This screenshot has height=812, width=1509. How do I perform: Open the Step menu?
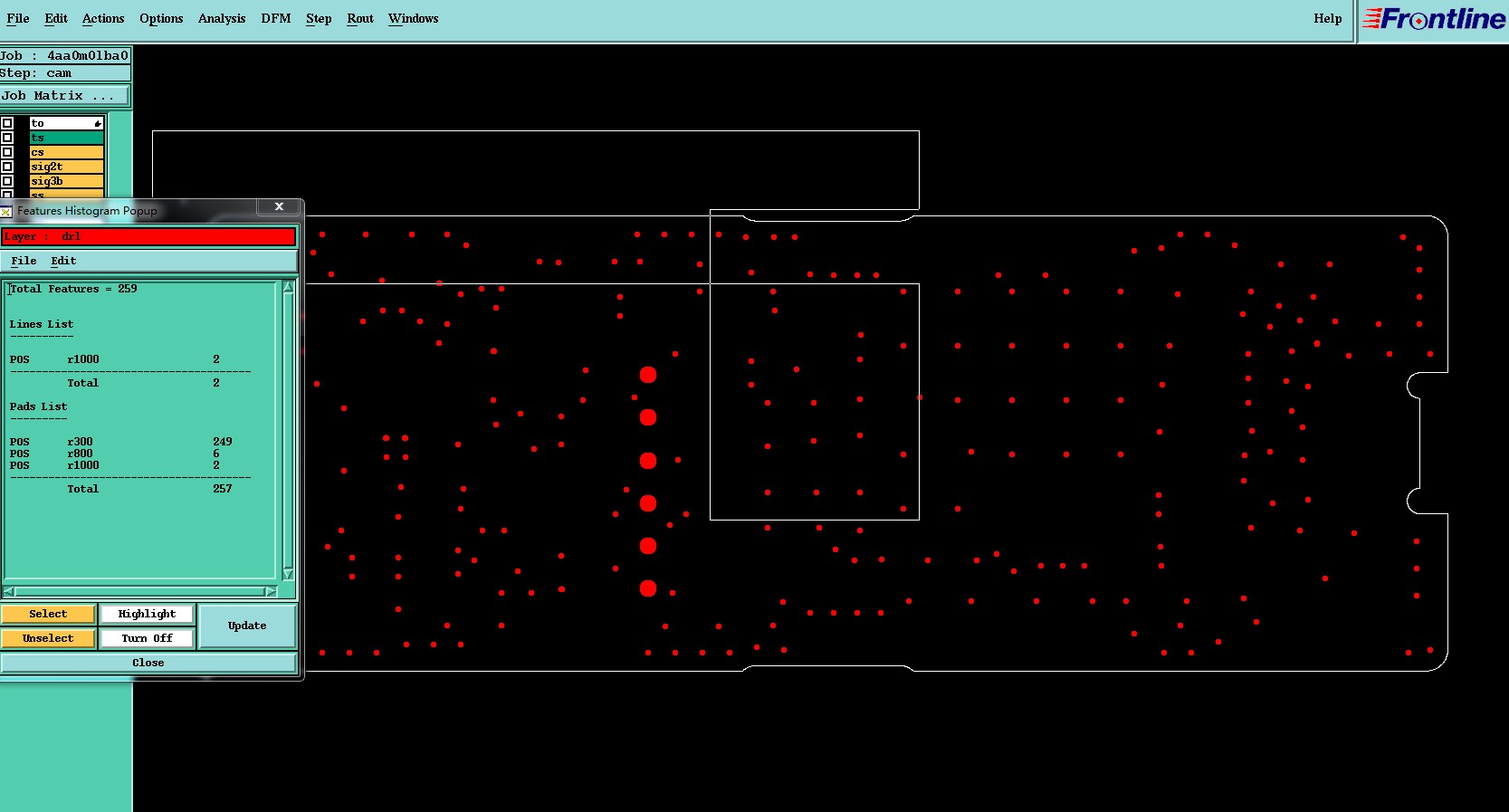pyautogui.click(x=319, y=18)
